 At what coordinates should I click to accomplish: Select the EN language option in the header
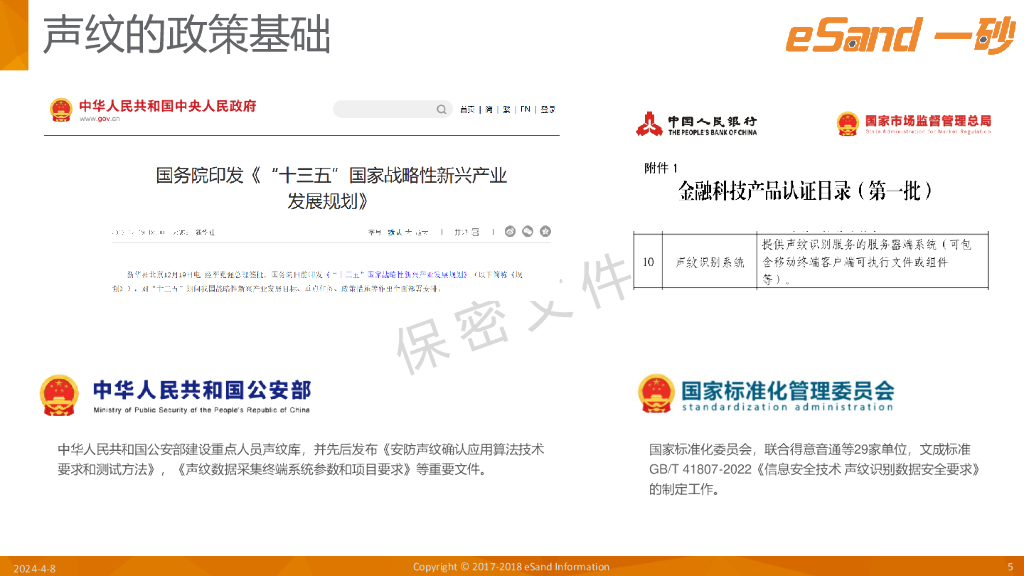click(x=524, y=110)
